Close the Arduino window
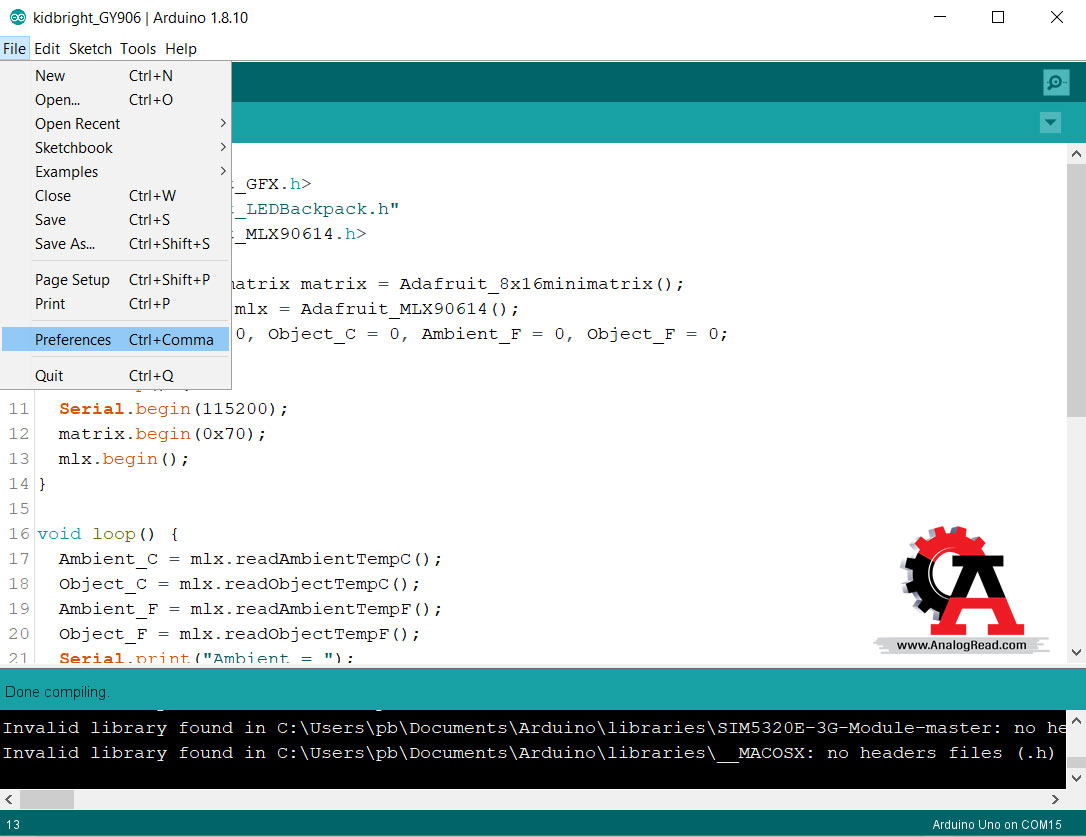Screen dimensions: 1086x837 click(x=1056, y=17)
